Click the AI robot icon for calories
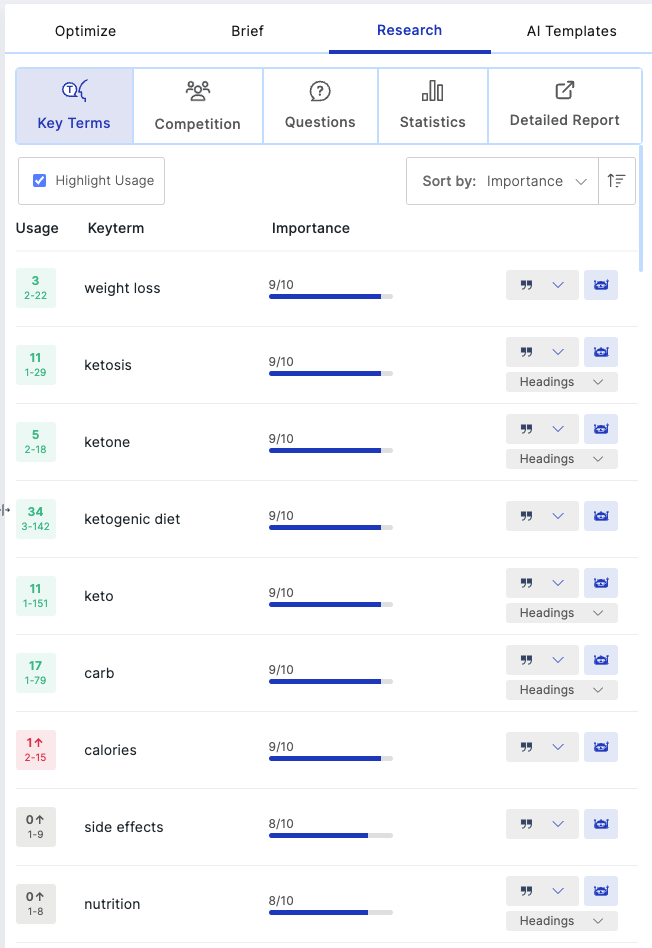The image size is (652, 948). click(601, 747)
